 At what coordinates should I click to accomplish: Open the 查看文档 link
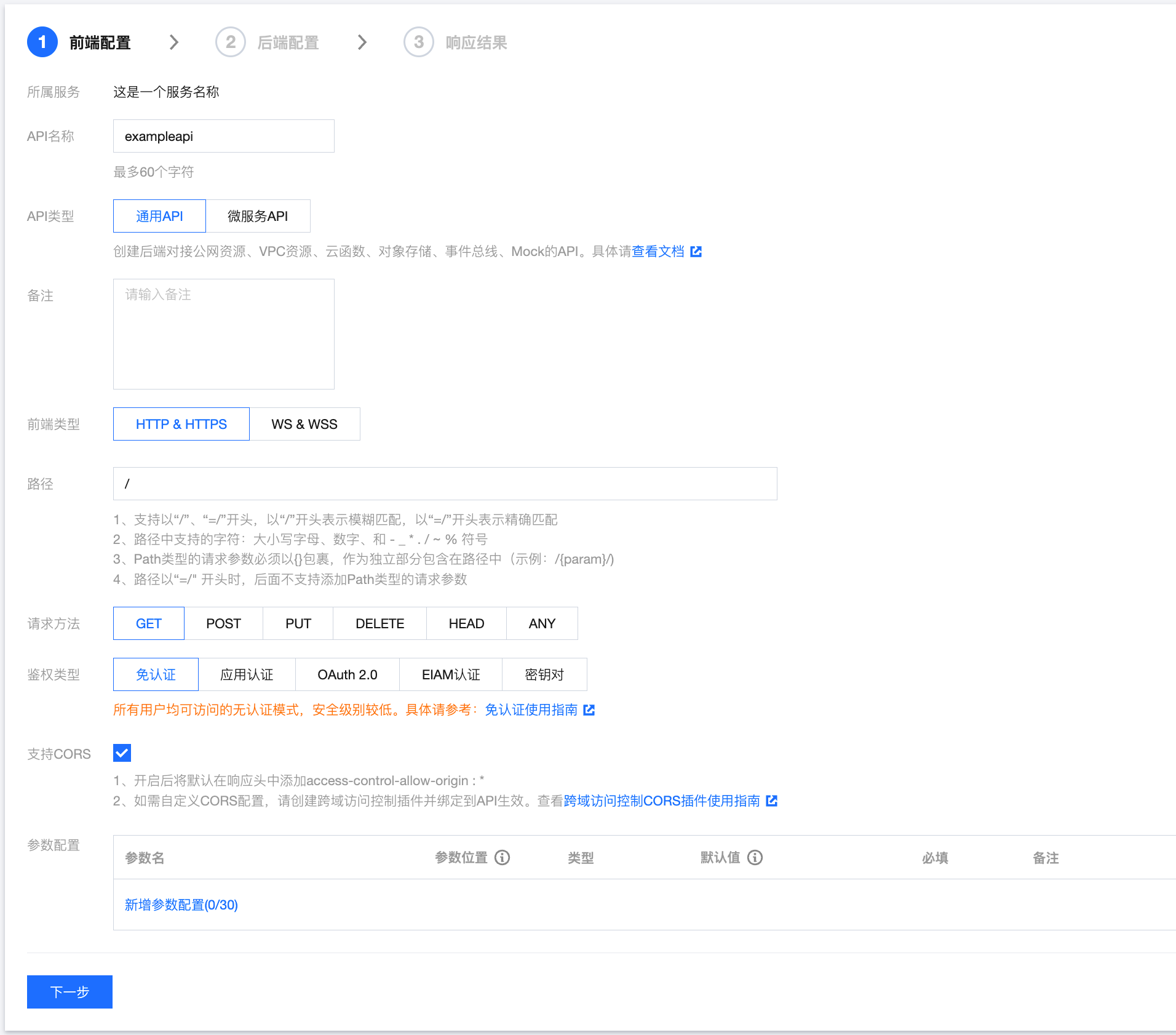tap(658, 252)
